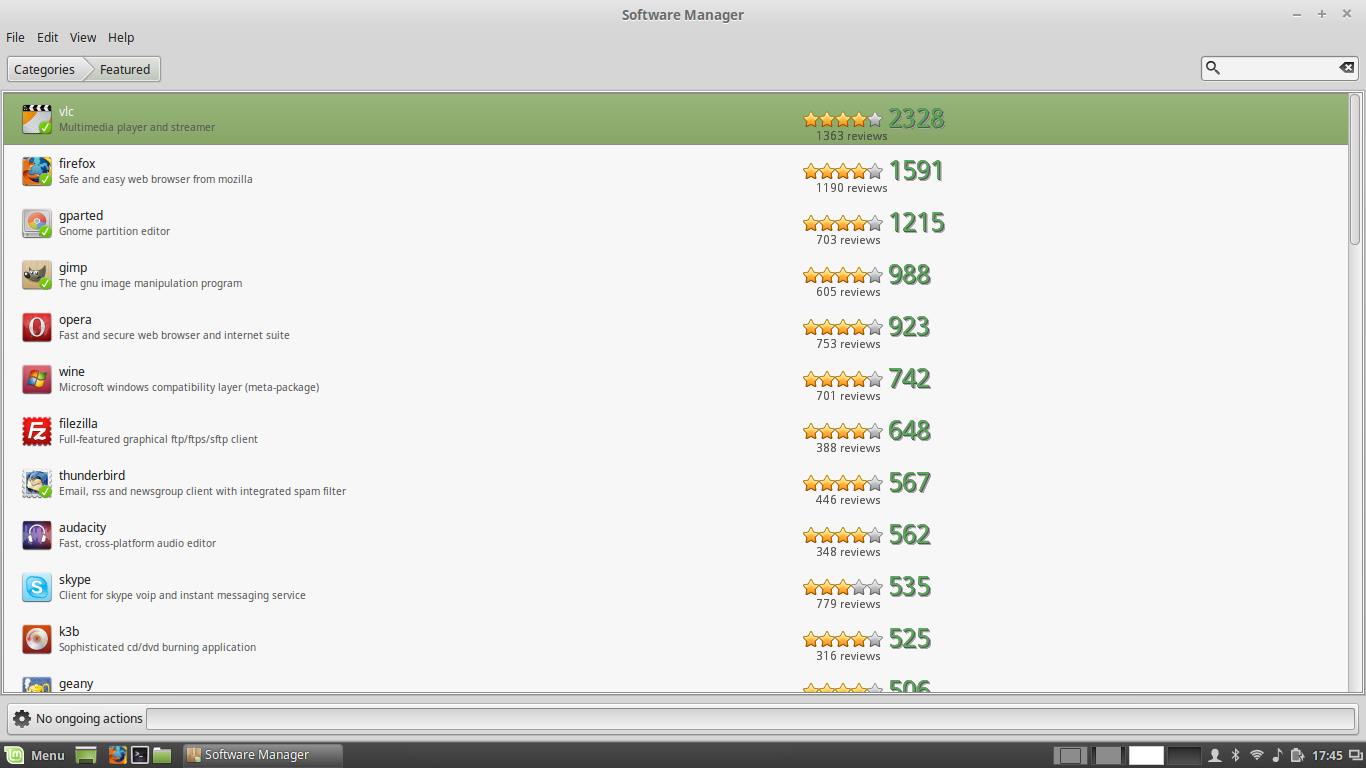Select the k3b entry title
Viewport: 1366px width, 768px height.
[x=69, y=631]
